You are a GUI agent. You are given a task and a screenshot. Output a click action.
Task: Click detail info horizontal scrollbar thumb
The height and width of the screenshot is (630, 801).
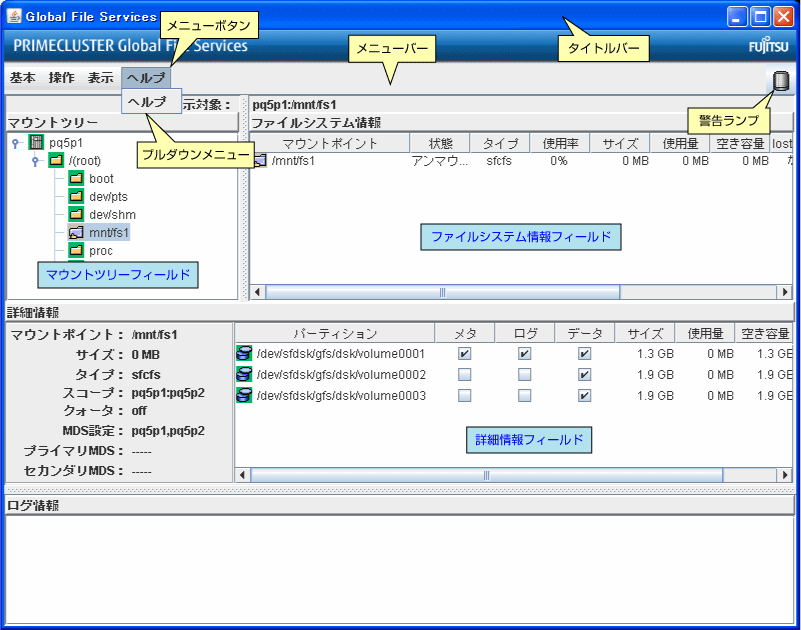(486, 475)
